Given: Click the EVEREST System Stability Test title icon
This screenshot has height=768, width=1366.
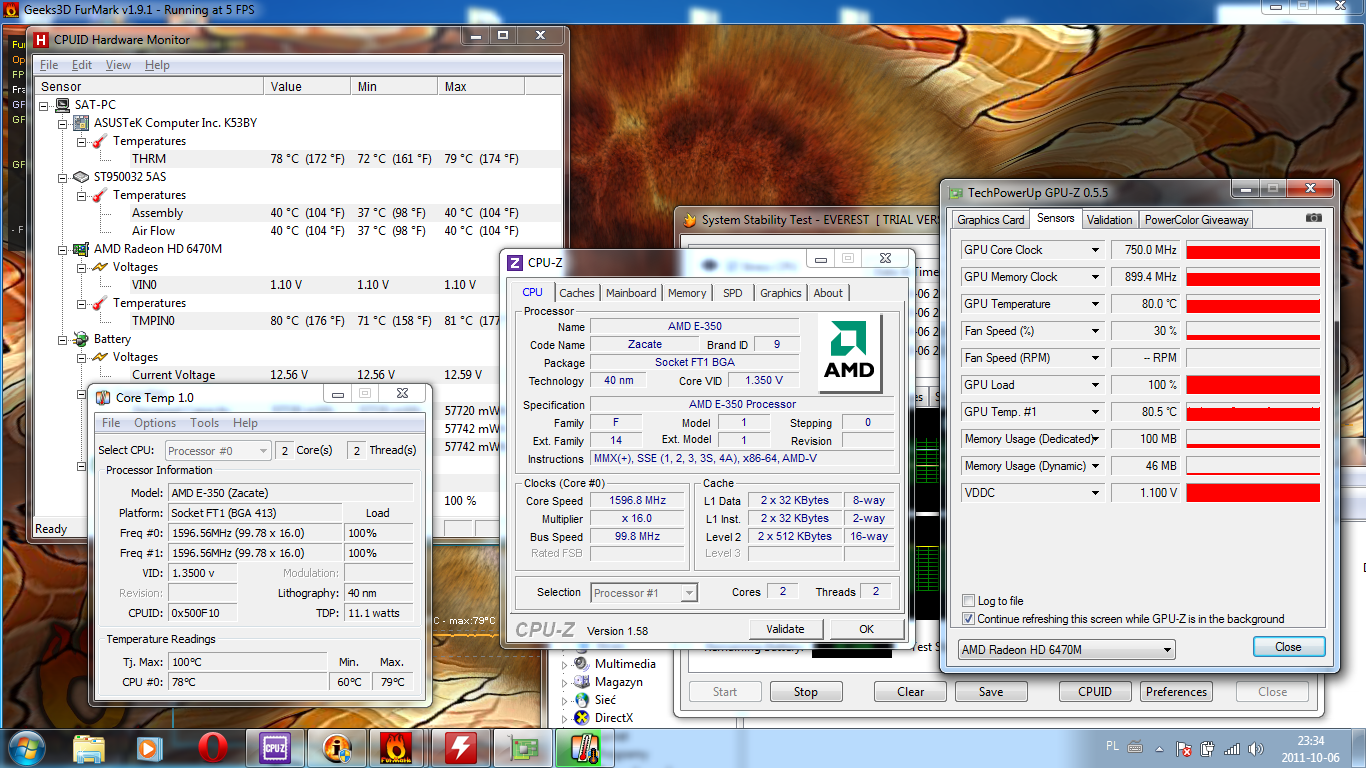Looking at the screenshot, I should 689,220.
